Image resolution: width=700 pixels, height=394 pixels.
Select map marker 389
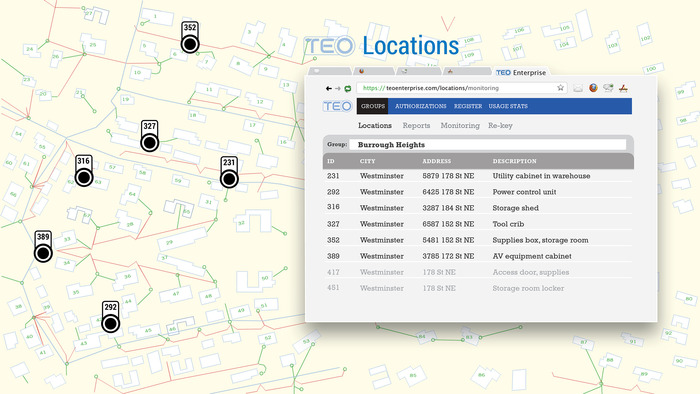pos(43,246)
